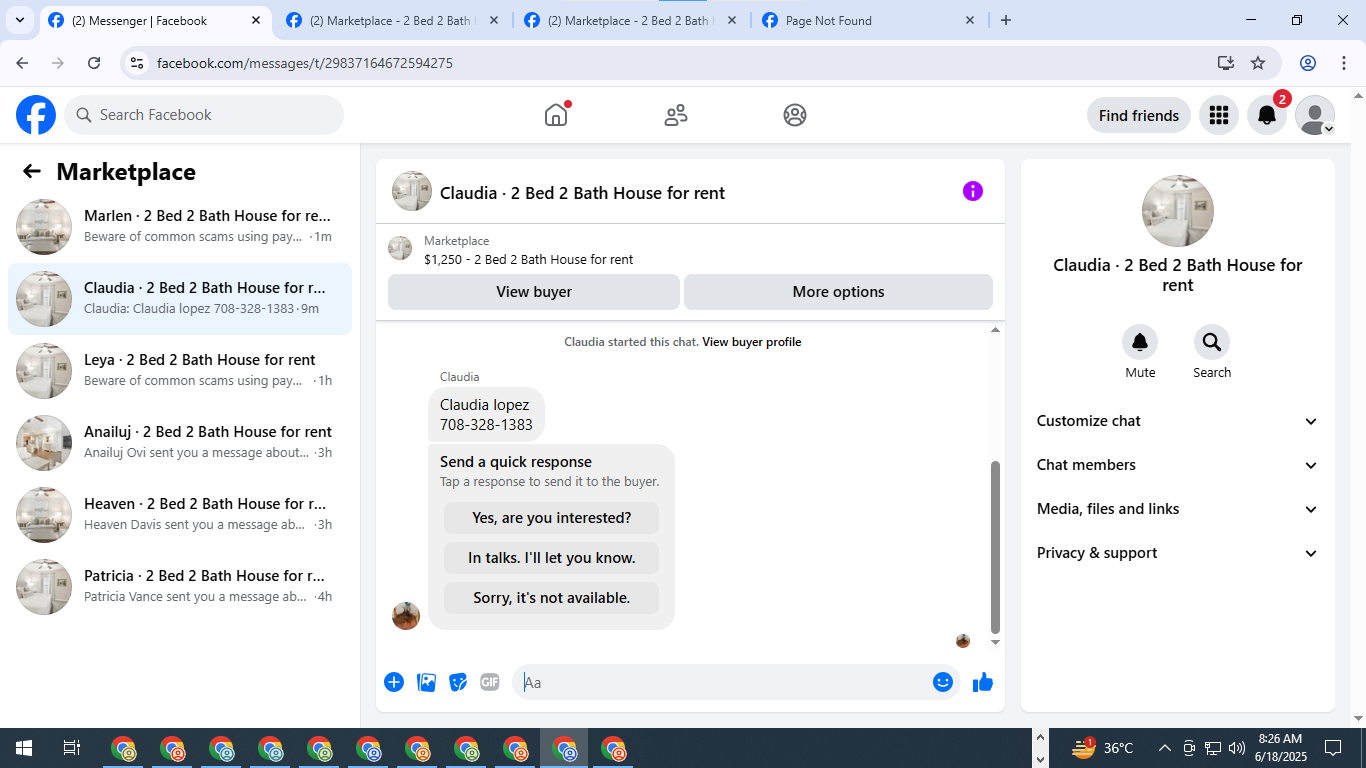Expand Media, files and links section

pyautogui.click(x=1178, y=509)
